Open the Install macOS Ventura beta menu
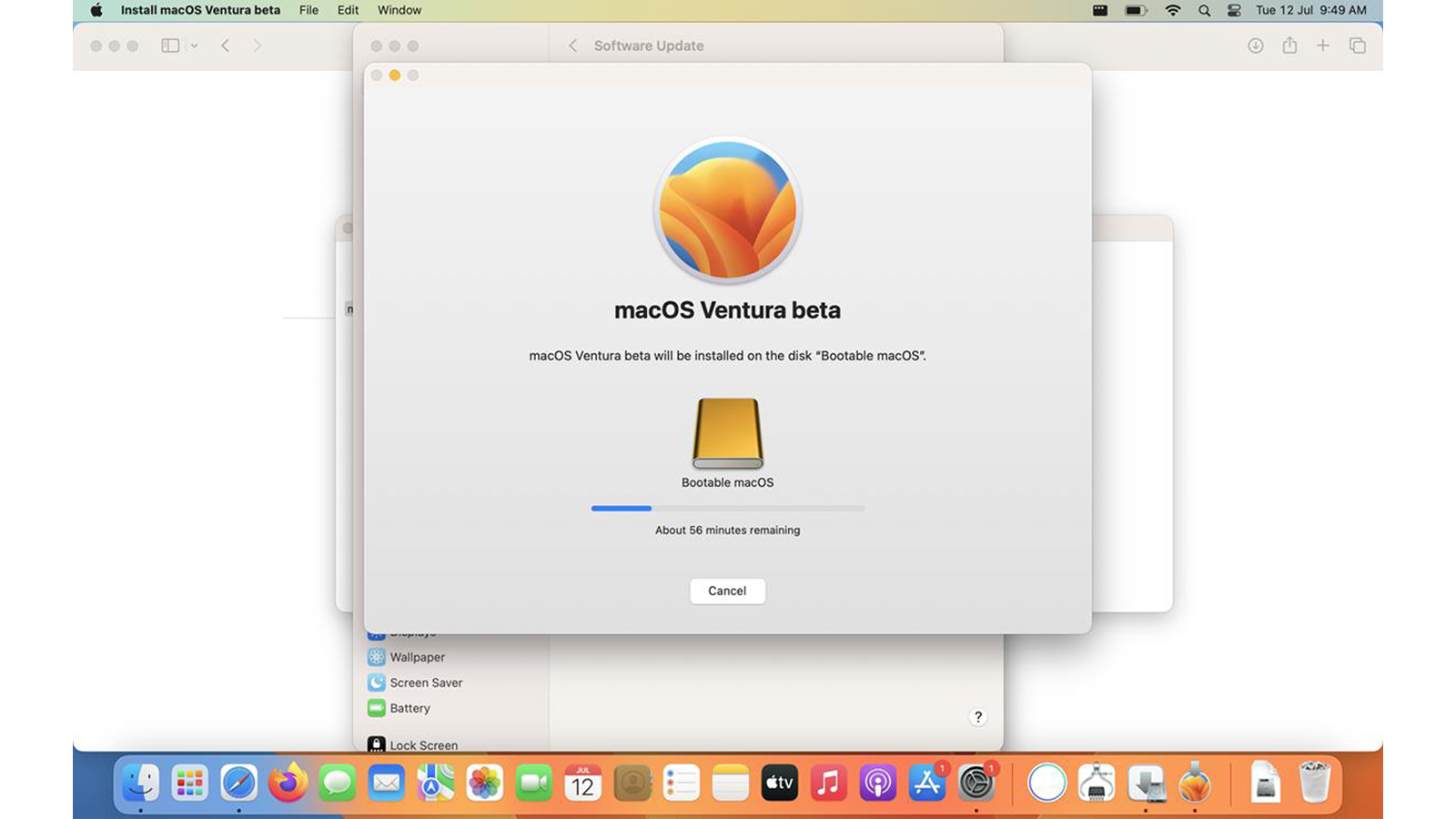 (x=200, y=10)
